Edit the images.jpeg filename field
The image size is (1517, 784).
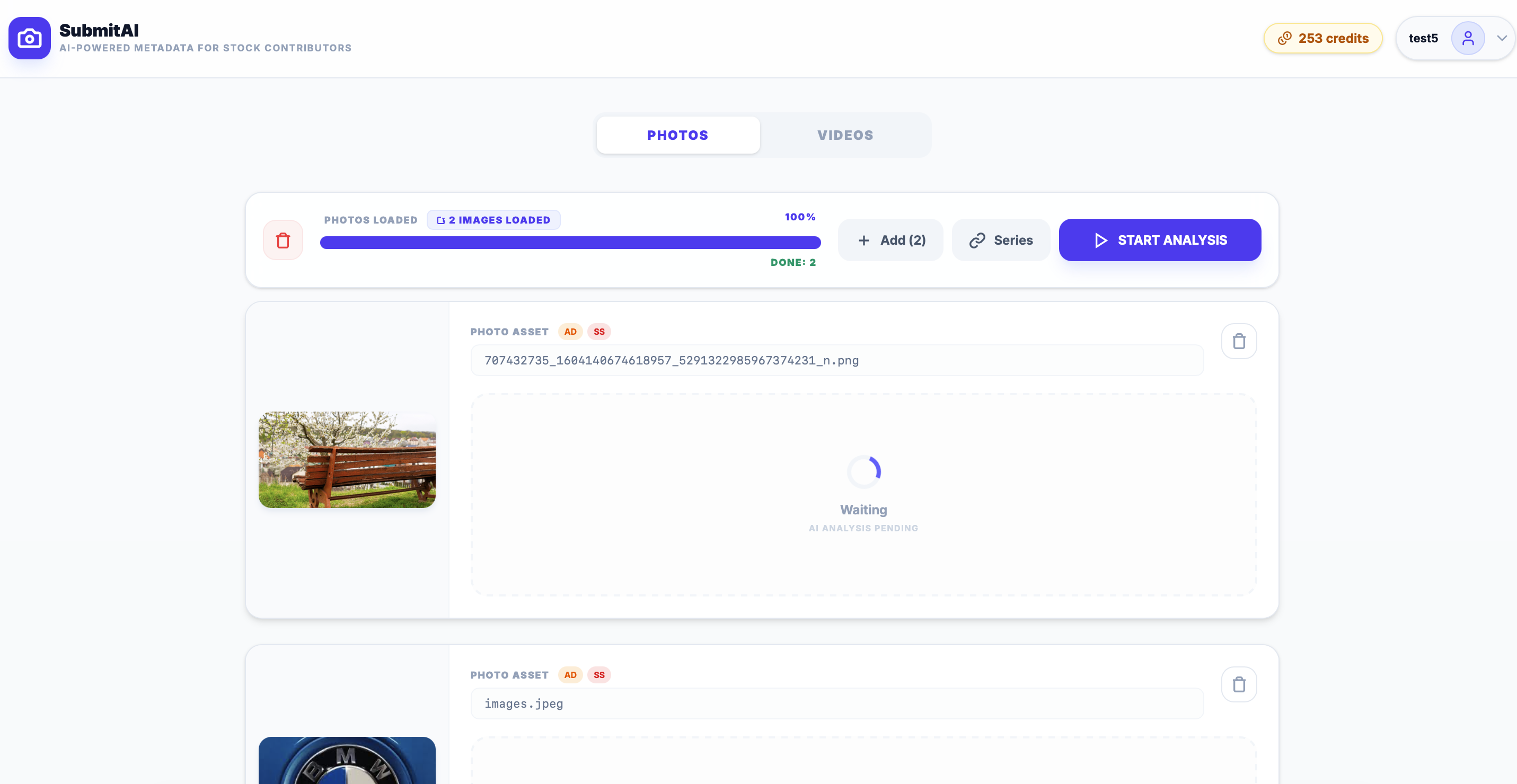[x=837, y=703]
